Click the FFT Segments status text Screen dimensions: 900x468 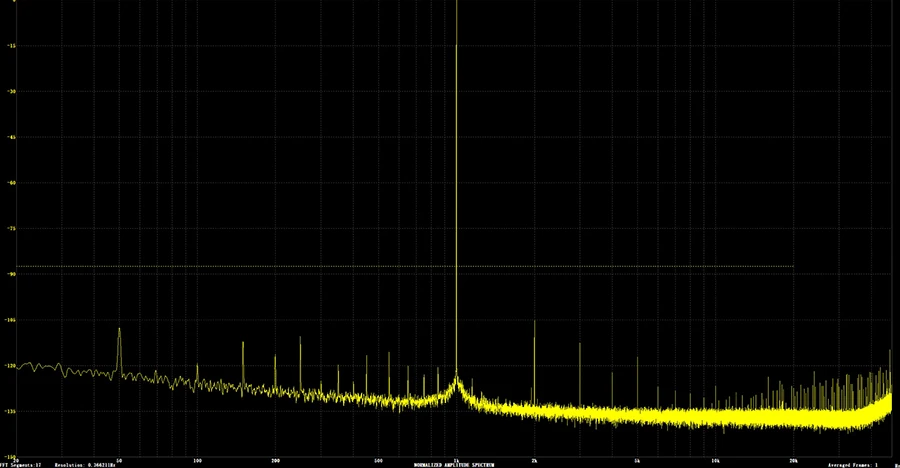point(19,464)
